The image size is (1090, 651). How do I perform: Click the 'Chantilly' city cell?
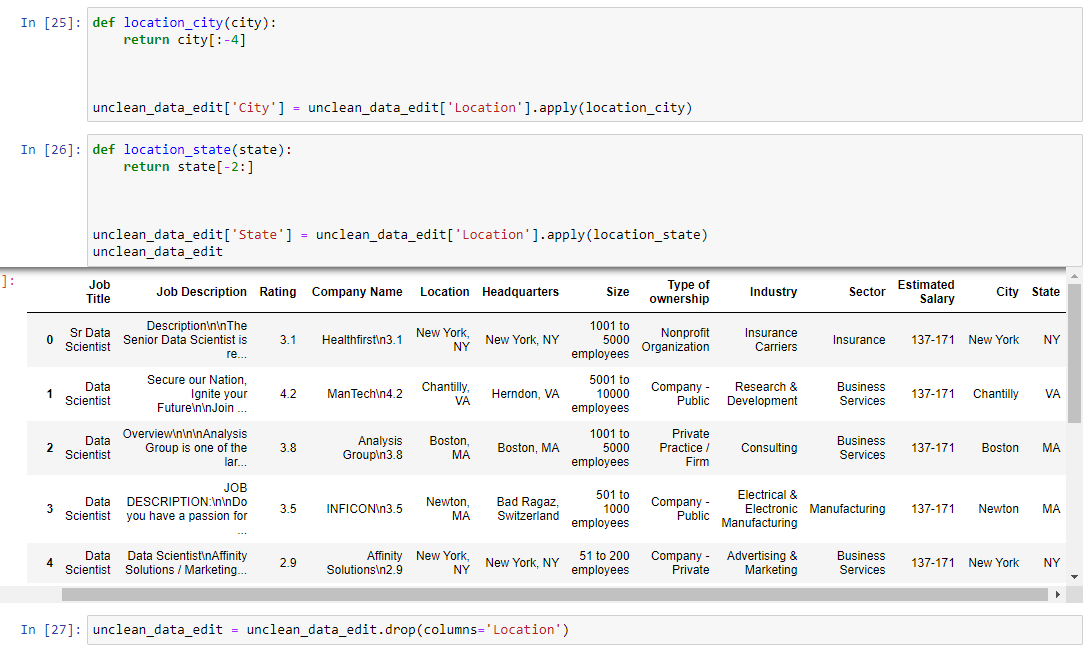click(995, 394)
